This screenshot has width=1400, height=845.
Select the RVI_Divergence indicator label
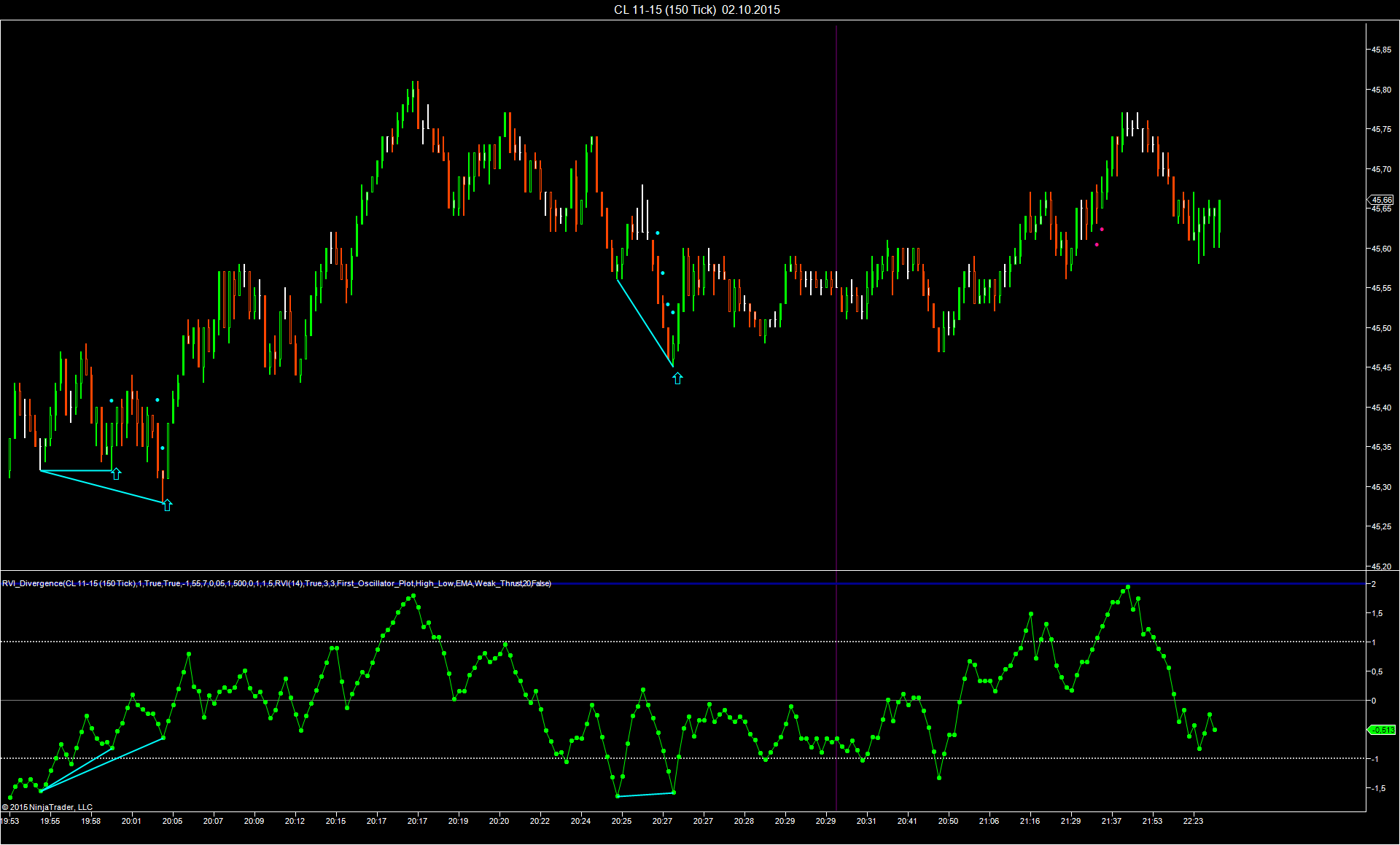point(276,583)
